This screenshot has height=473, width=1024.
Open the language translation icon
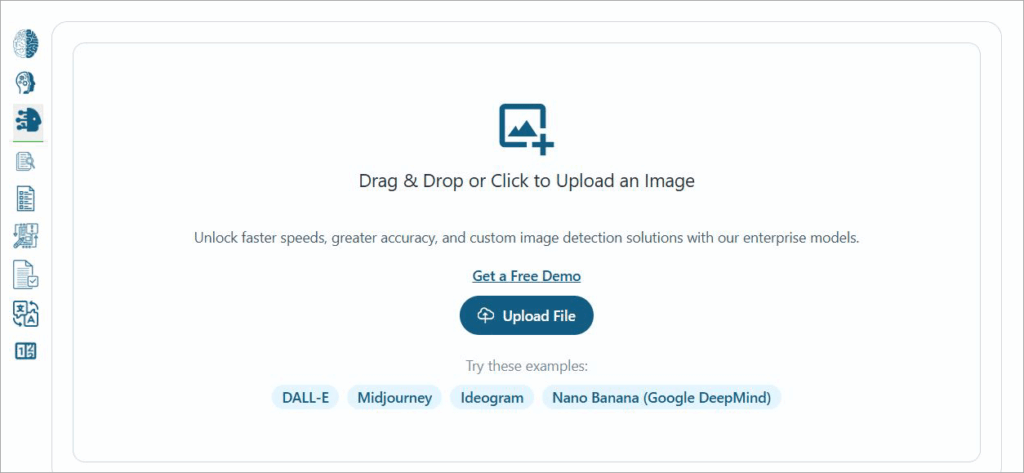[x=26, y=314]
